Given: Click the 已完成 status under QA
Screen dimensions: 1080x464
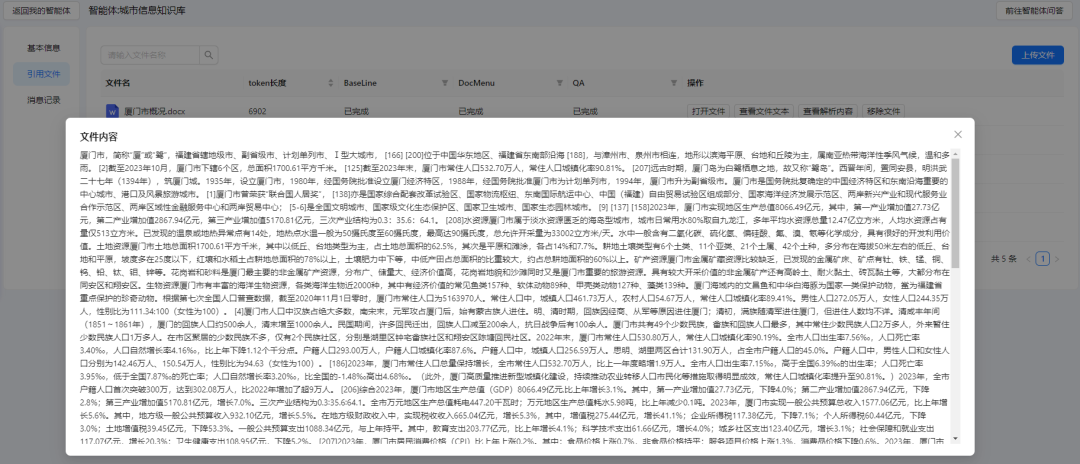Looking at the screenshot, I should pyautogui.click(x=585, y=111).
